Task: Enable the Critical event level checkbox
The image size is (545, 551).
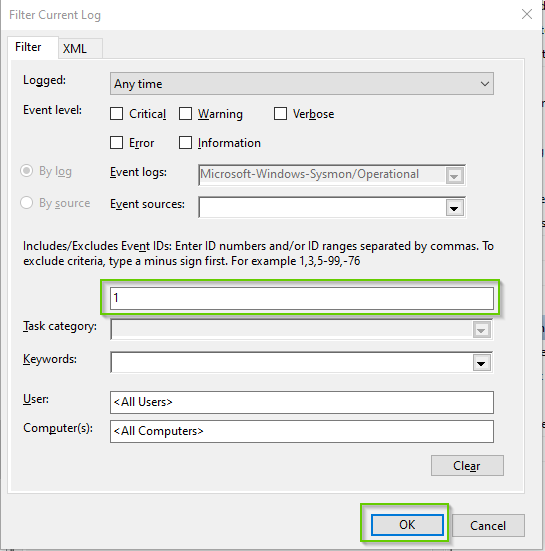Action: click(x=116, y=114)
